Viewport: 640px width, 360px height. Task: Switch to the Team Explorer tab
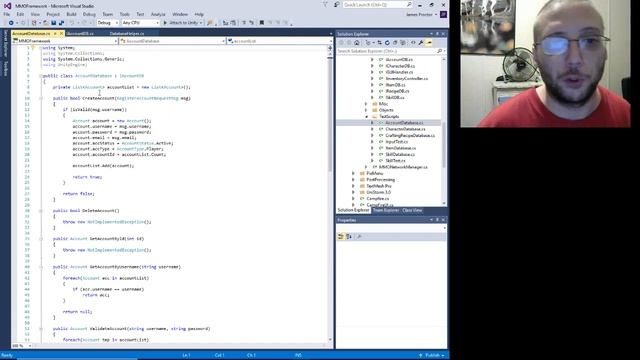pos(386,210)
